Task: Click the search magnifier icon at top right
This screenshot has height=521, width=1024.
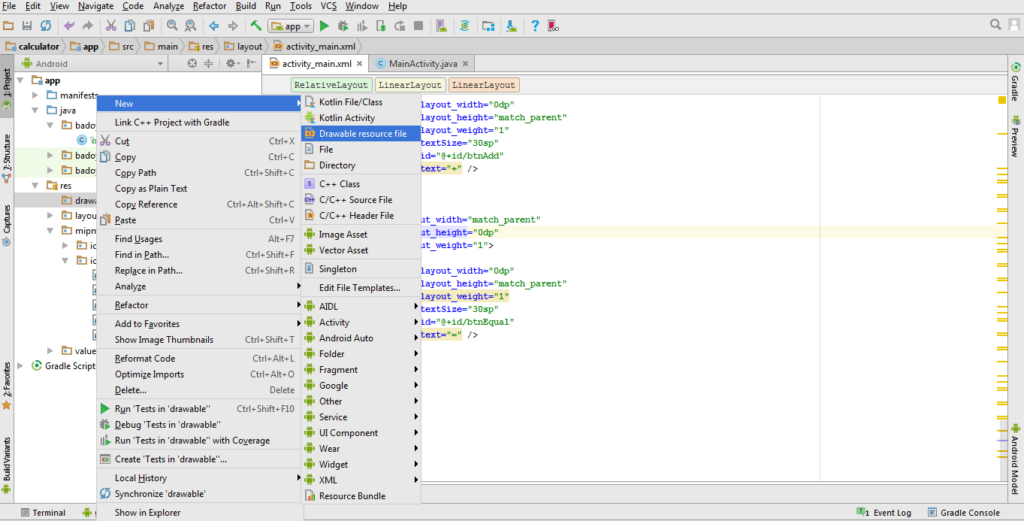Action: [x=997, y=25]
